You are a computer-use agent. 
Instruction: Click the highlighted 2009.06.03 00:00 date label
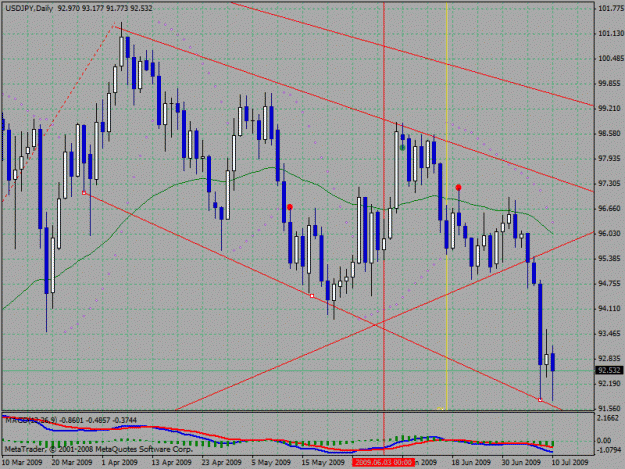(383, 462)
